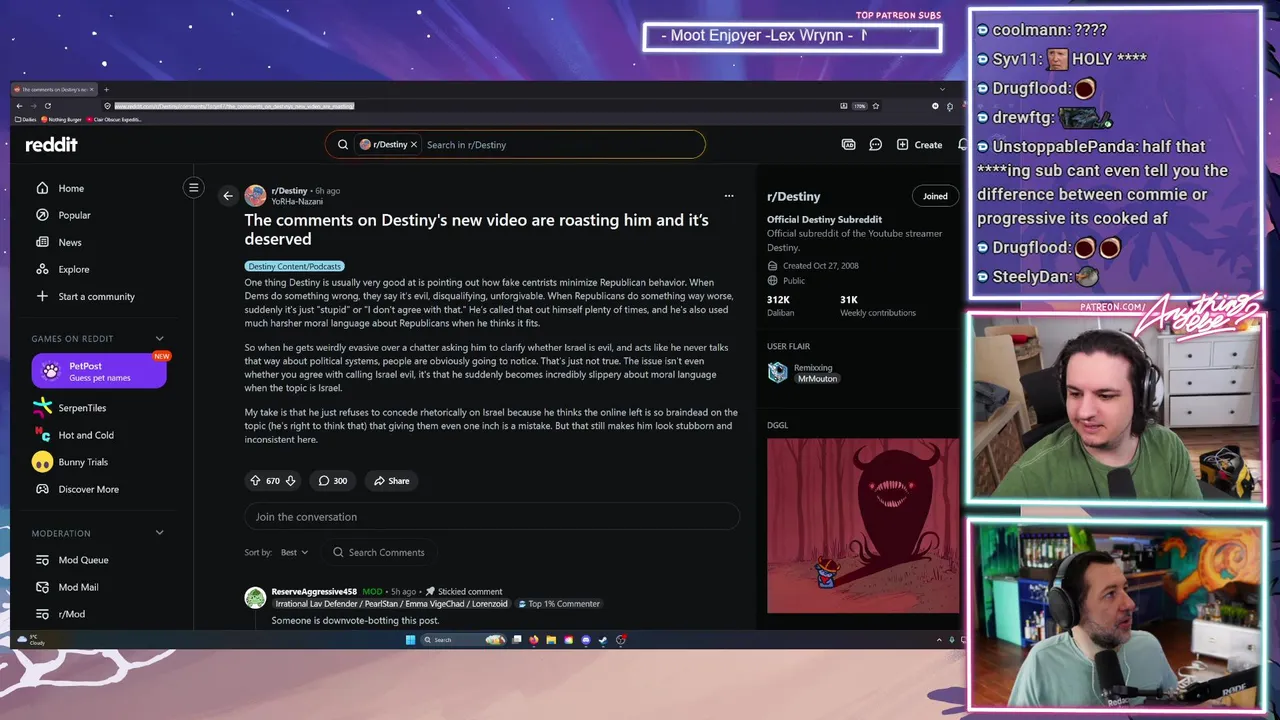Show hidden system tray icons

point(939,640)
